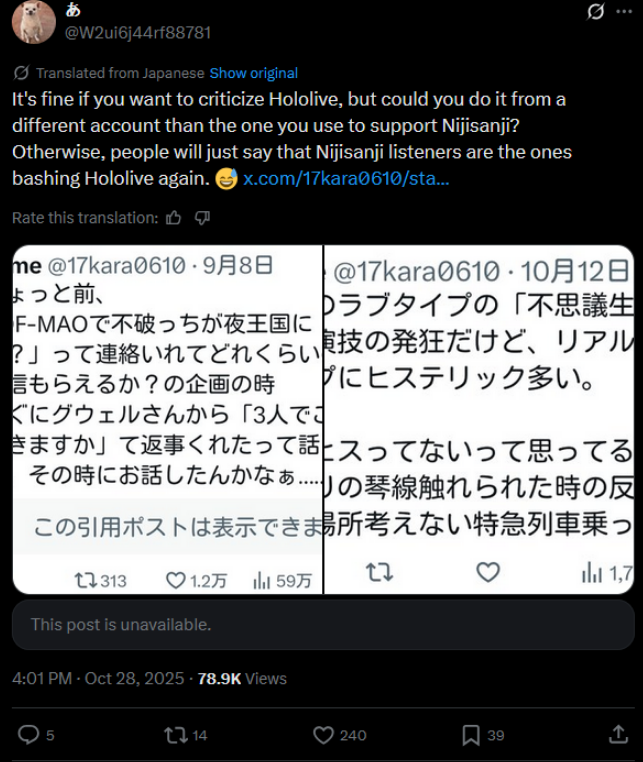Open the x.com/17kara0610 quoted link
The image size is (643, 762).
coord(346,179)
